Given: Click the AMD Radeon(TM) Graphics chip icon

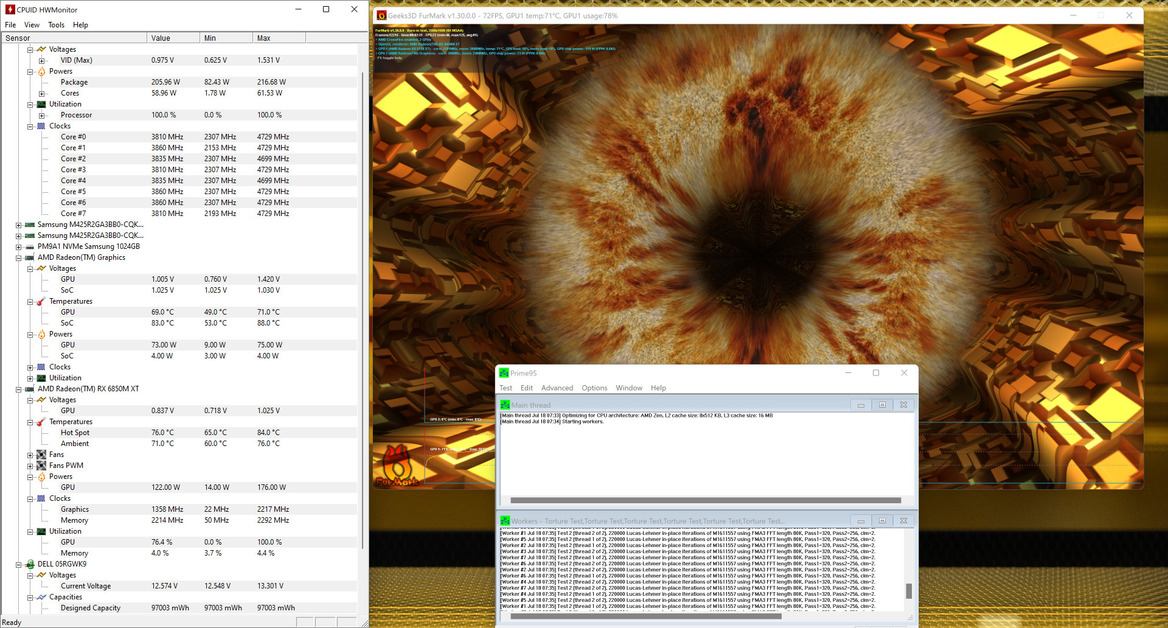Looking at the screenshot, I should (30, 258).
